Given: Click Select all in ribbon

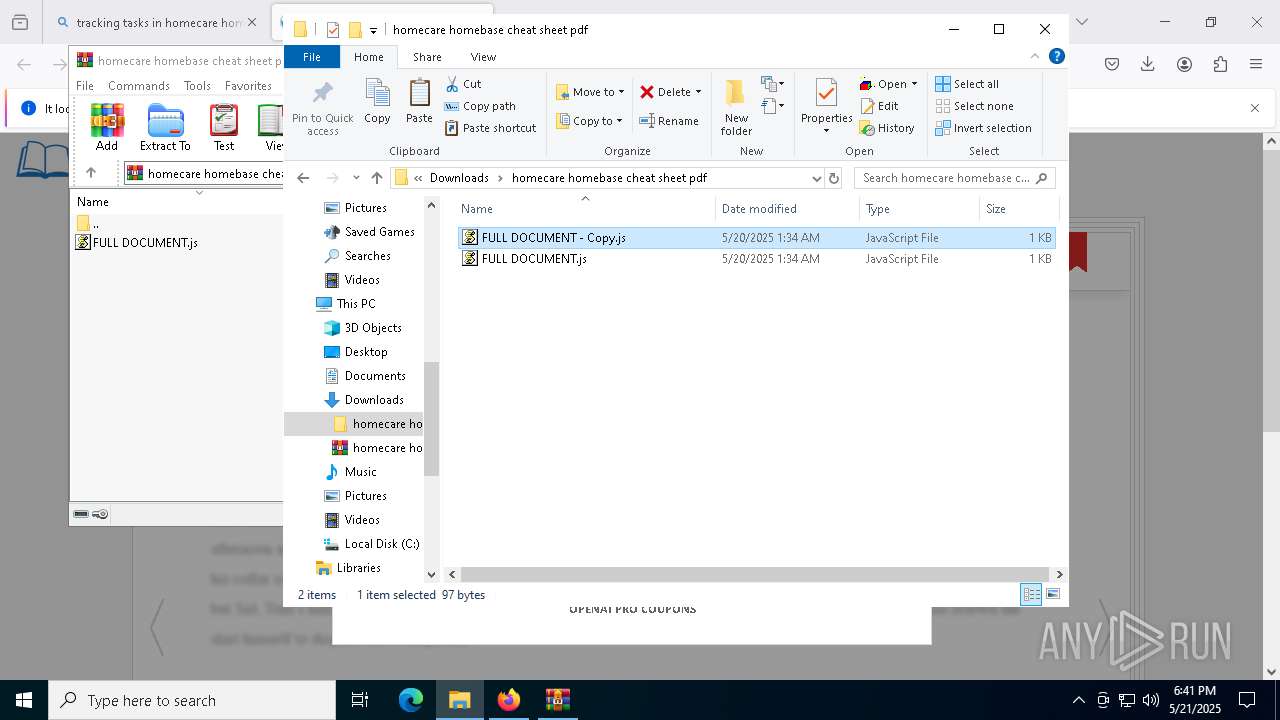Looking at the screenshot, I should tap(967, 84).
